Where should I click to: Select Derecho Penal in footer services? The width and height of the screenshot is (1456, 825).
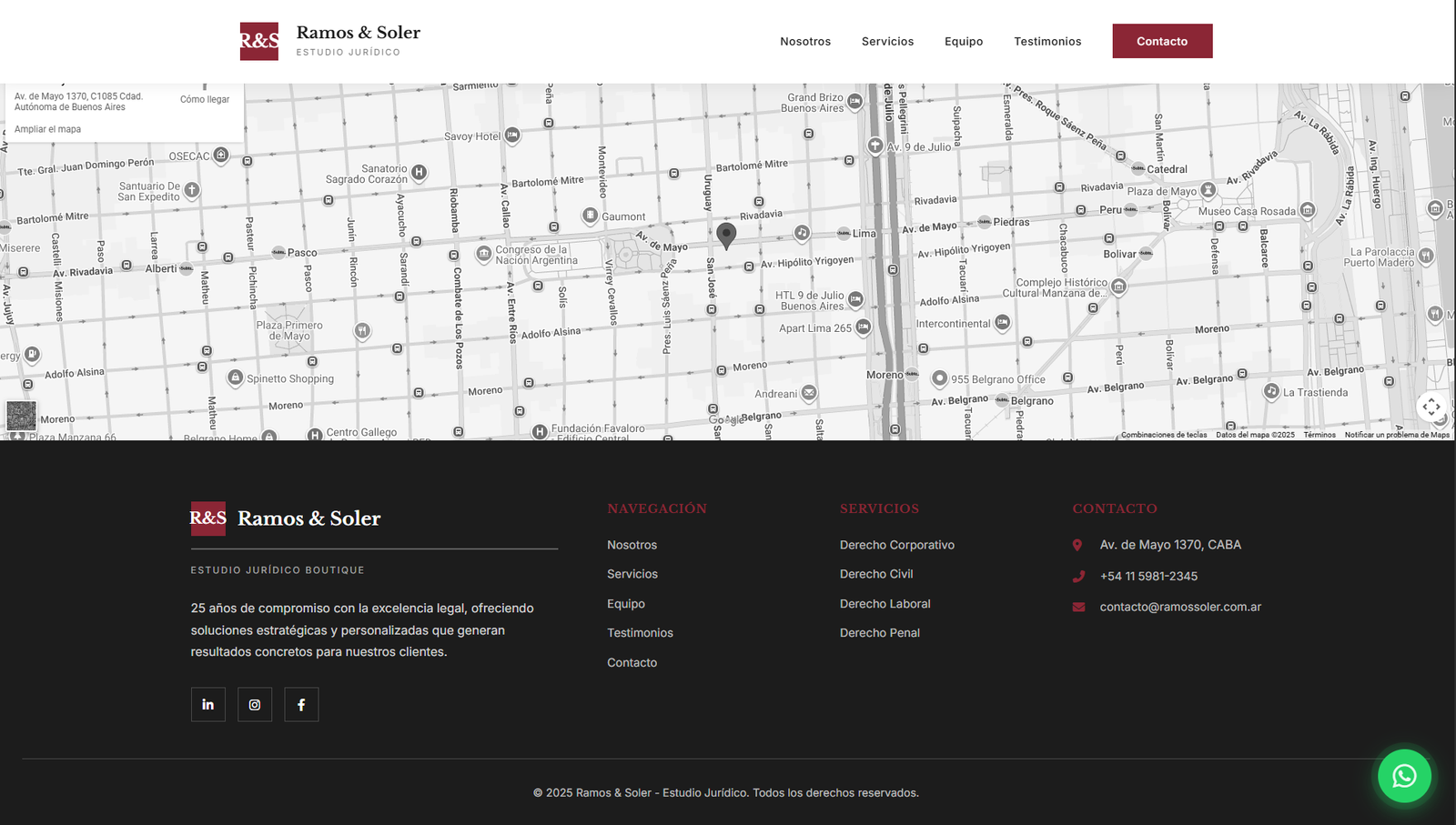879,633
